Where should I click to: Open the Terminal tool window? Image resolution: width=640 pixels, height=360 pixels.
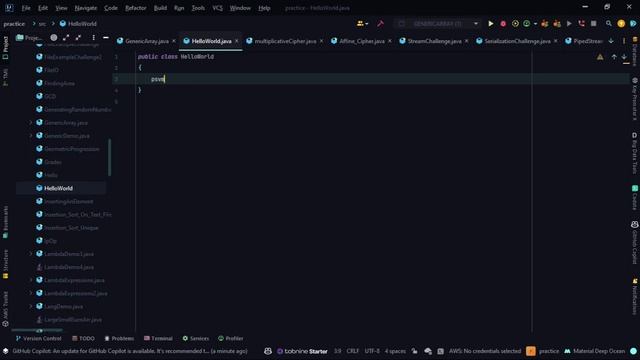pos(158,338)
